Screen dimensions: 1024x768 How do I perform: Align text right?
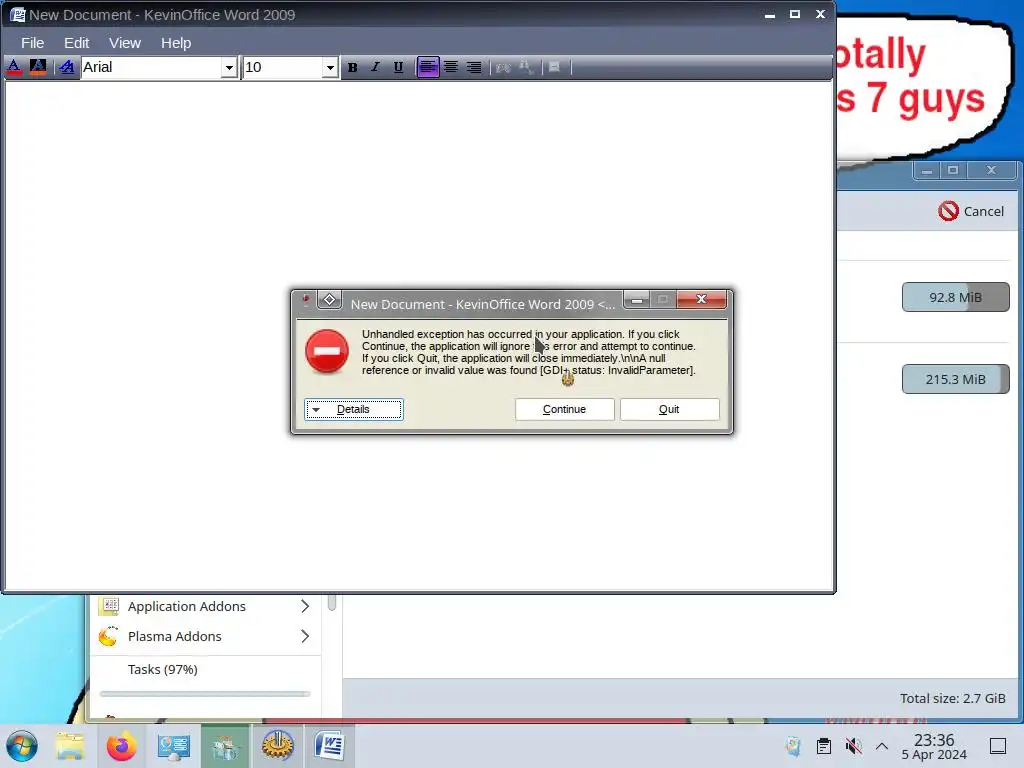[474, 67]
